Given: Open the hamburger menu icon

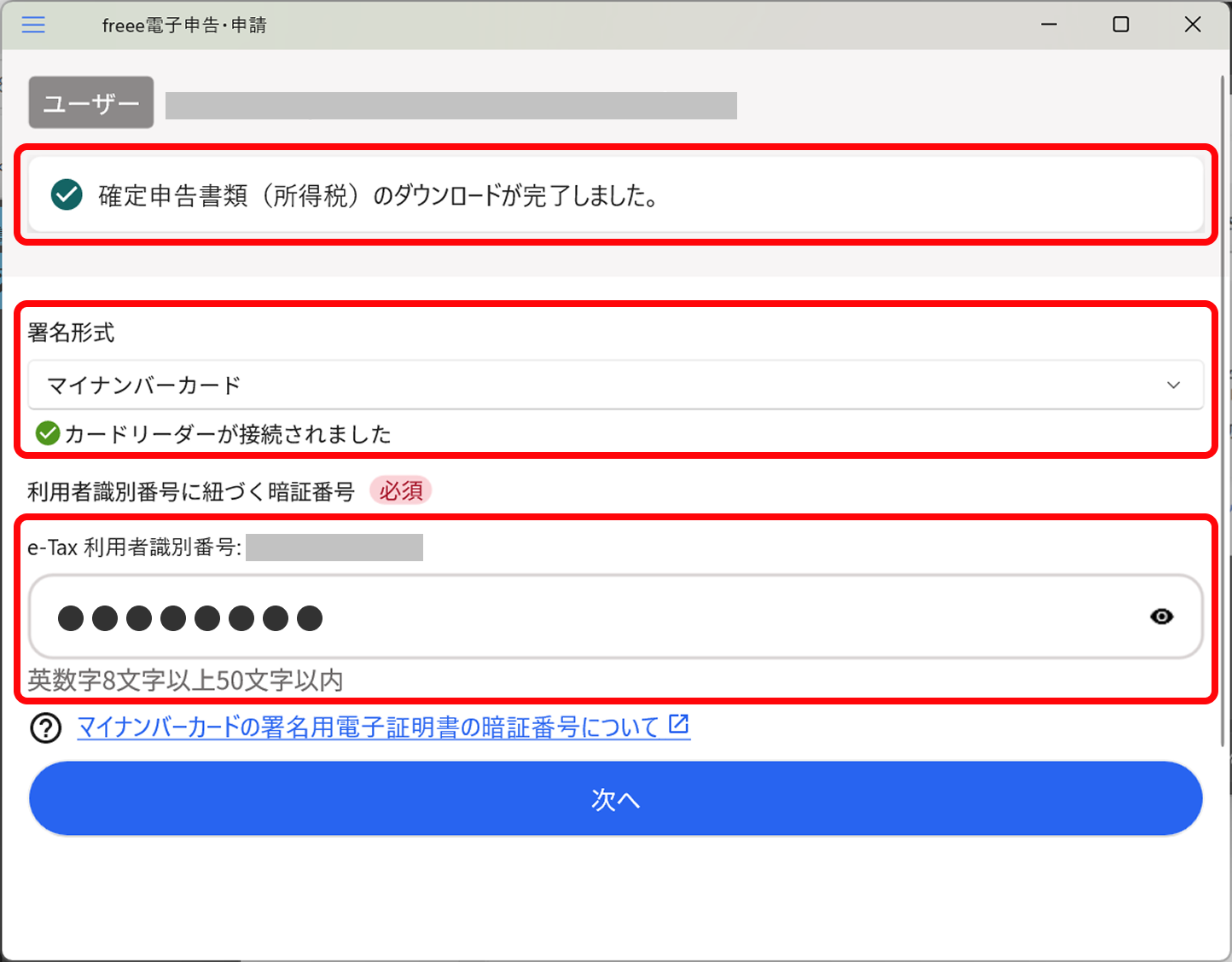Looking at the screenshot, I should [33, 25].
